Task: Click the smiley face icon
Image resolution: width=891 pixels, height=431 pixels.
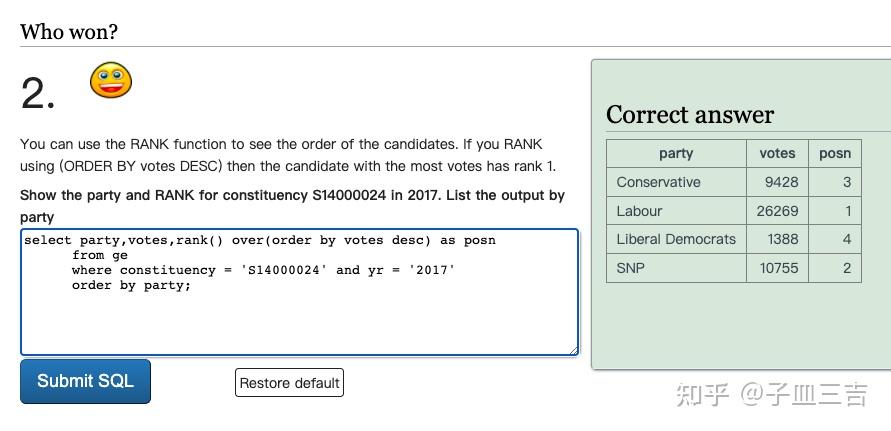Action: tap(110, 80)
